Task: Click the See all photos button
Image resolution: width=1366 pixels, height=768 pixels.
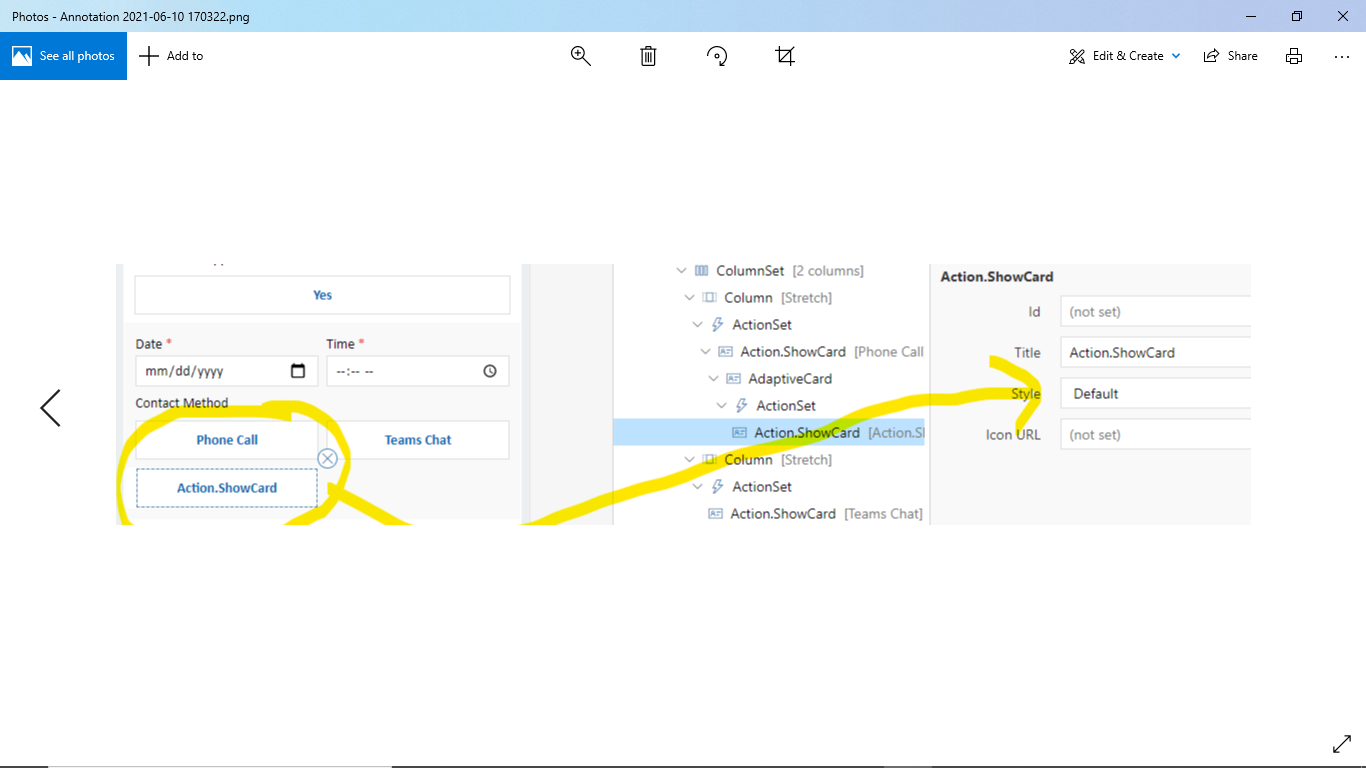Action: click(63, 56)
